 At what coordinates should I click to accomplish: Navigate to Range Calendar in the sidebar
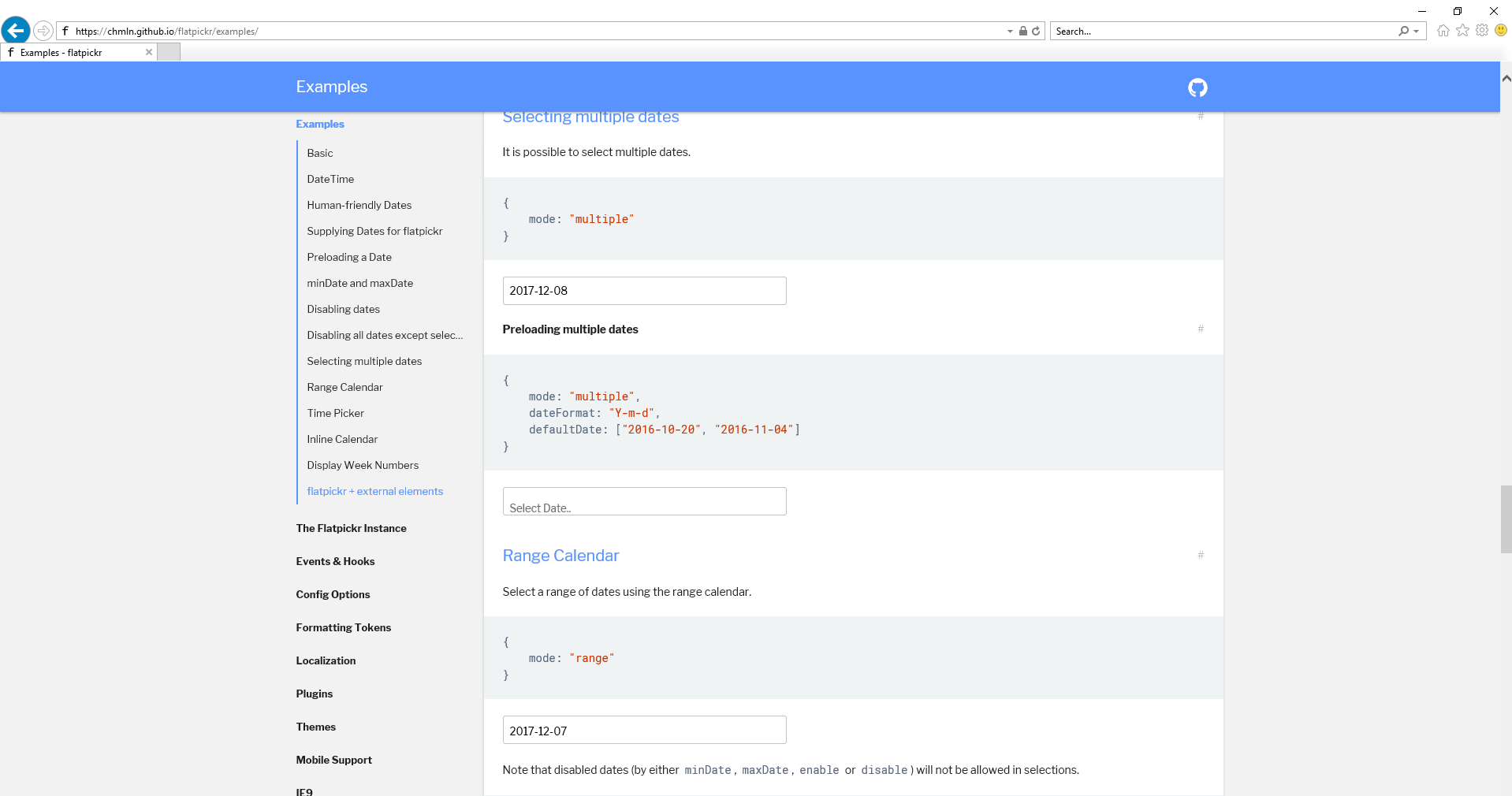coord(344,387)
